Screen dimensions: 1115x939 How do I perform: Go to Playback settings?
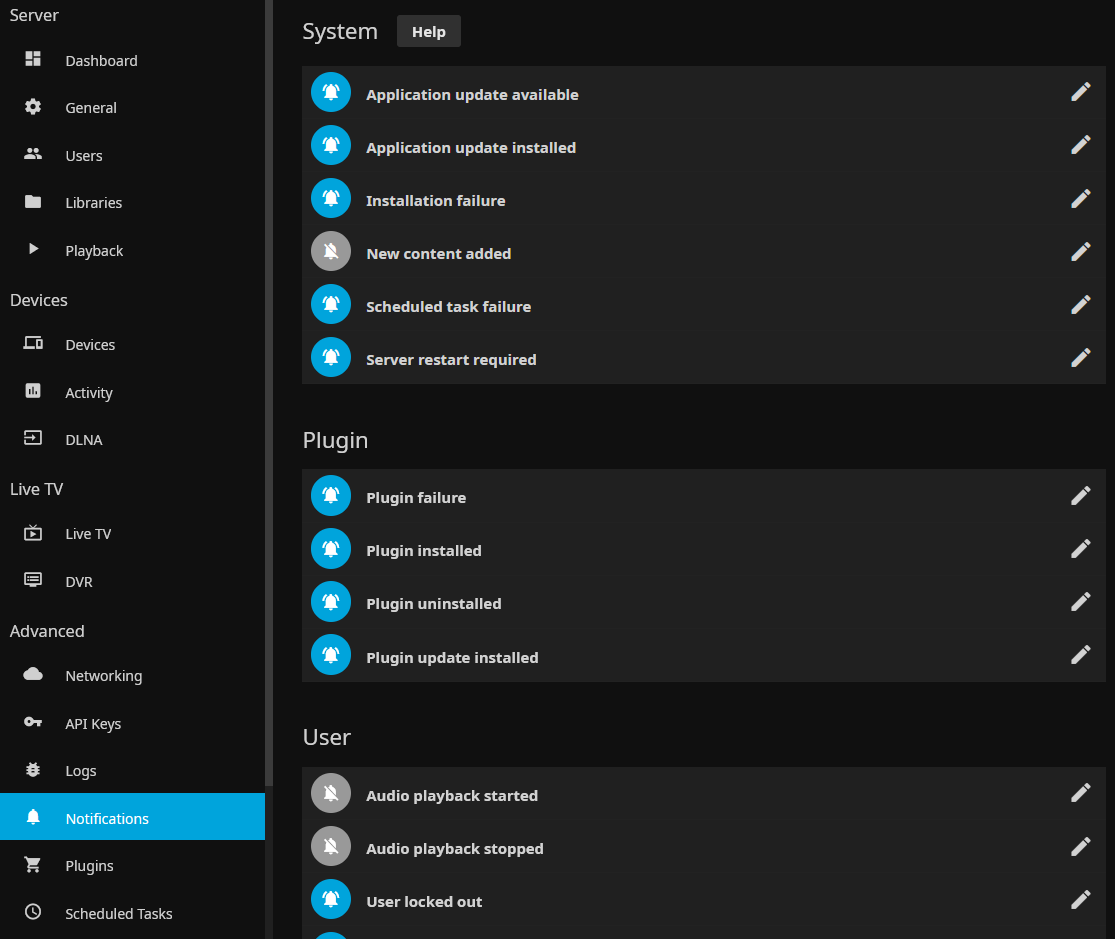[94, 250]
